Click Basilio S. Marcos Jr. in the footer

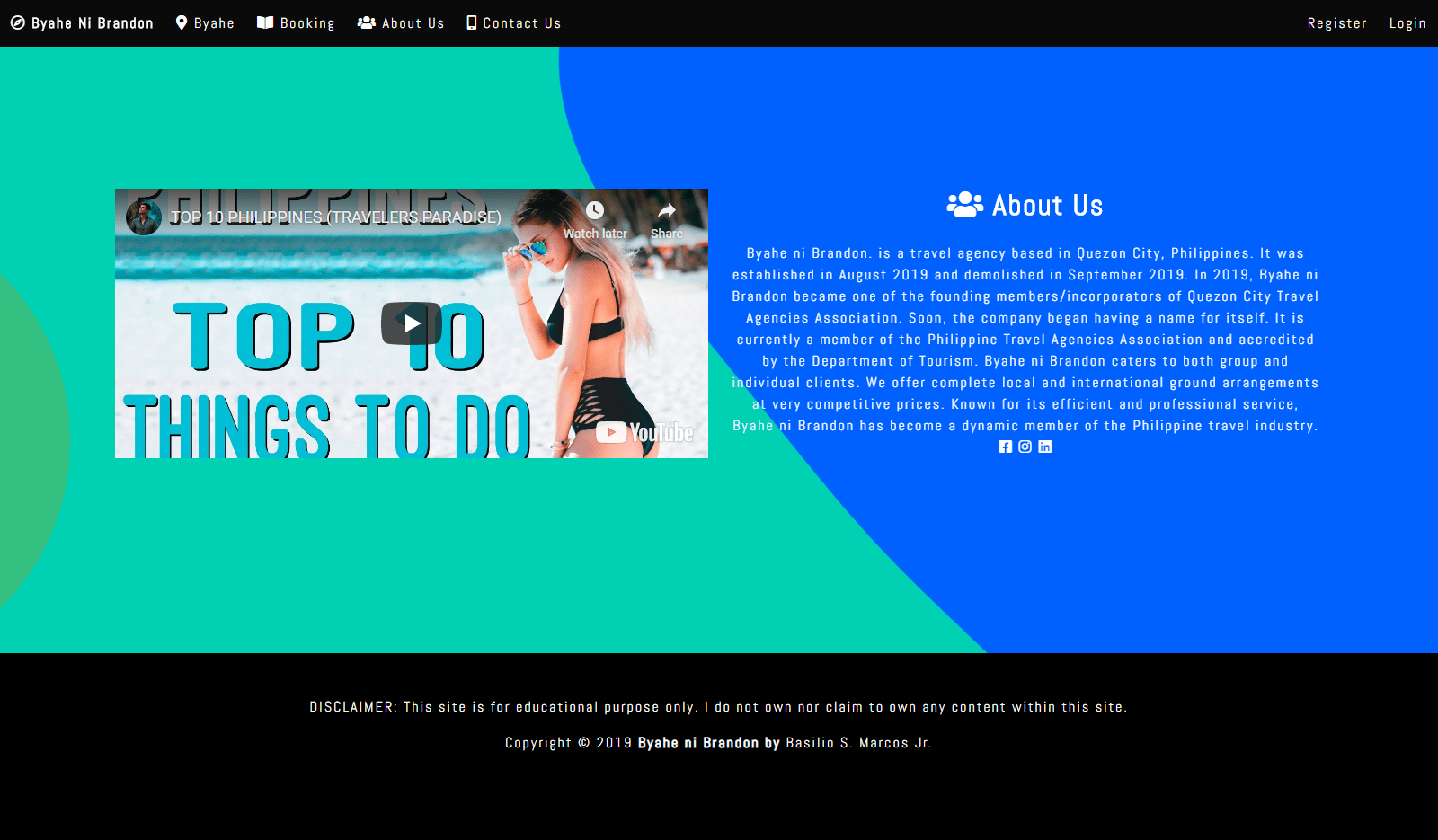[x=858, y=743]
